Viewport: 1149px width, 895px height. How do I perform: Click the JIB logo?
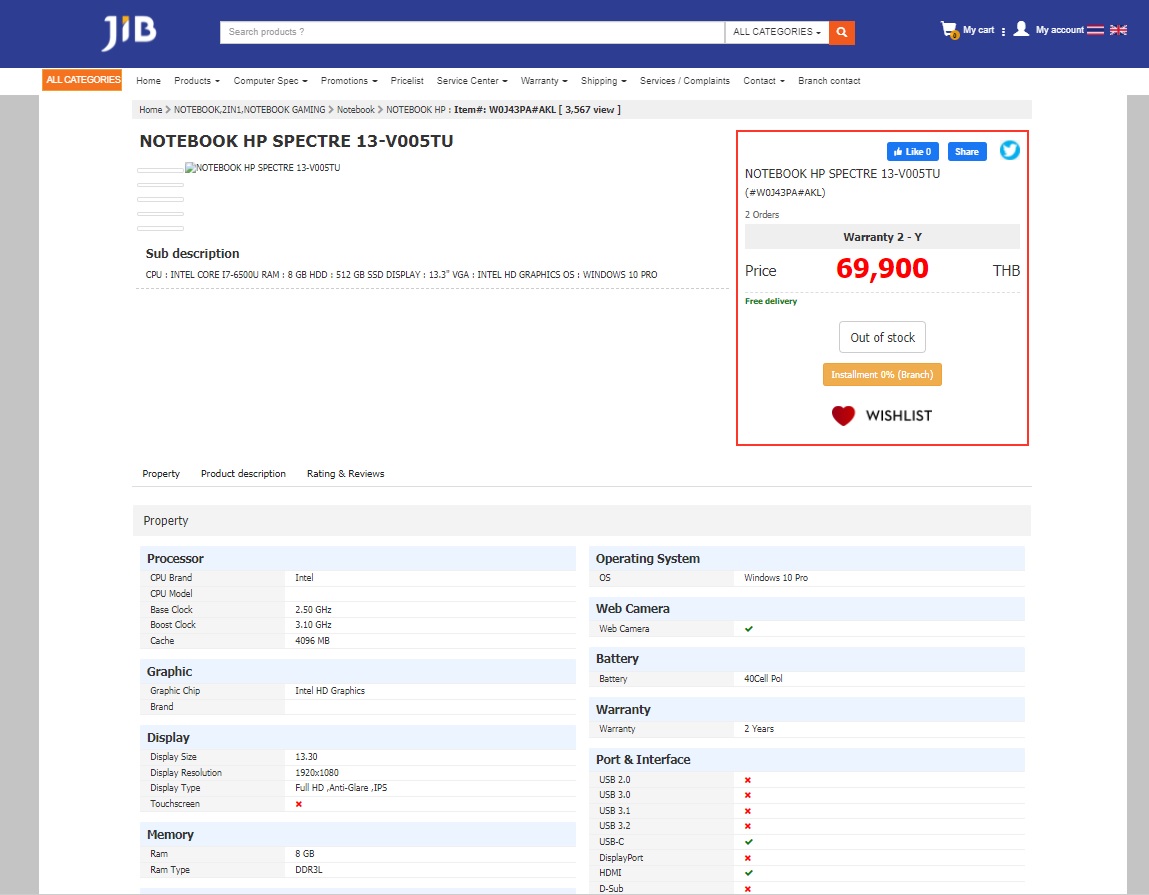(129, 33)
